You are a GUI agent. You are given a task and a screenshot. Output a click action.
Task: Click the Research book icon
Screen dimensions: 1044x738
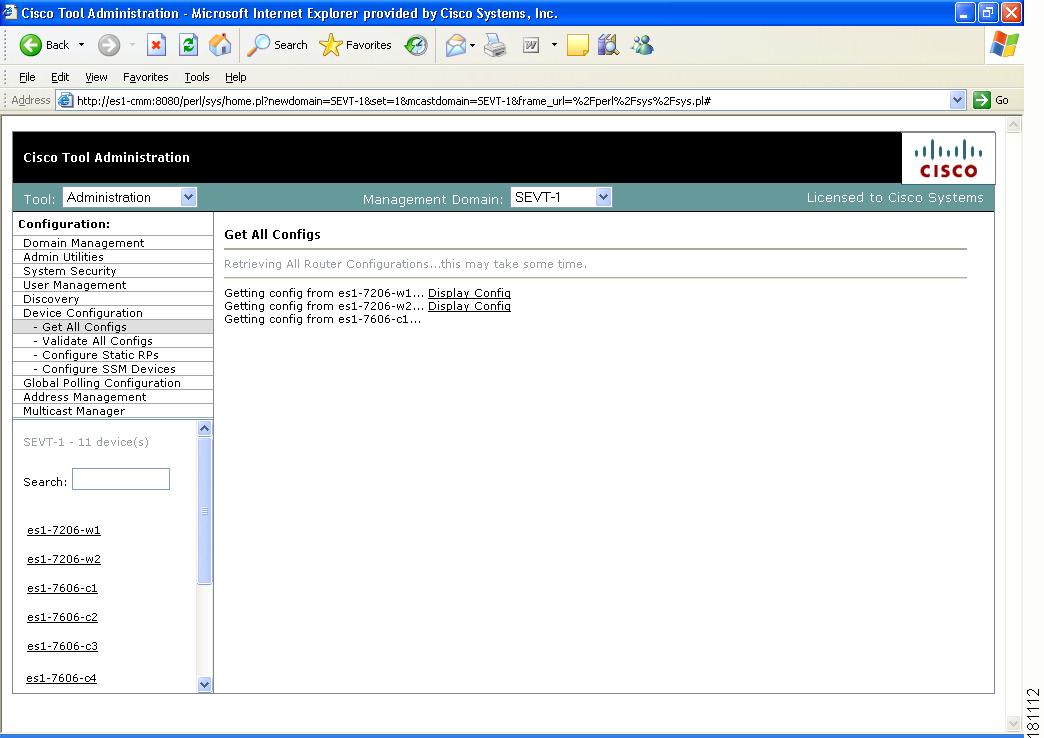[608, 45]
